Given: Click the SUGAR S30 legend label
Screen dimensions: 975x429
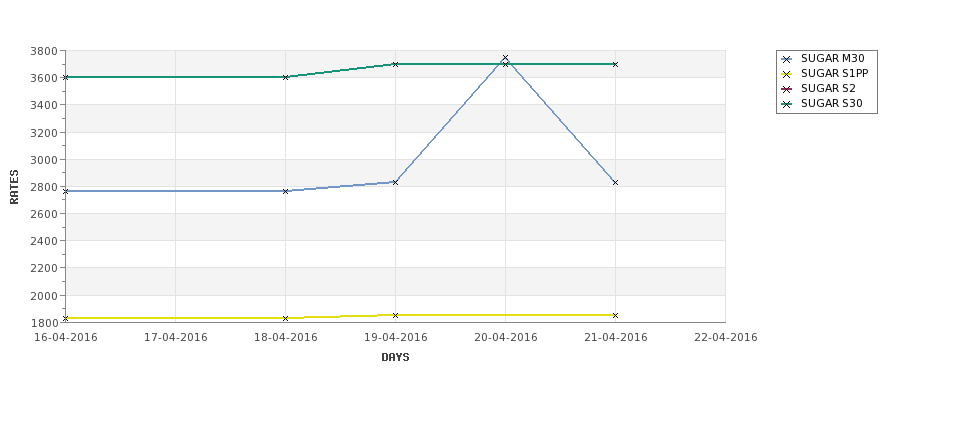Looking at the screenshot, I should point(831,103).
